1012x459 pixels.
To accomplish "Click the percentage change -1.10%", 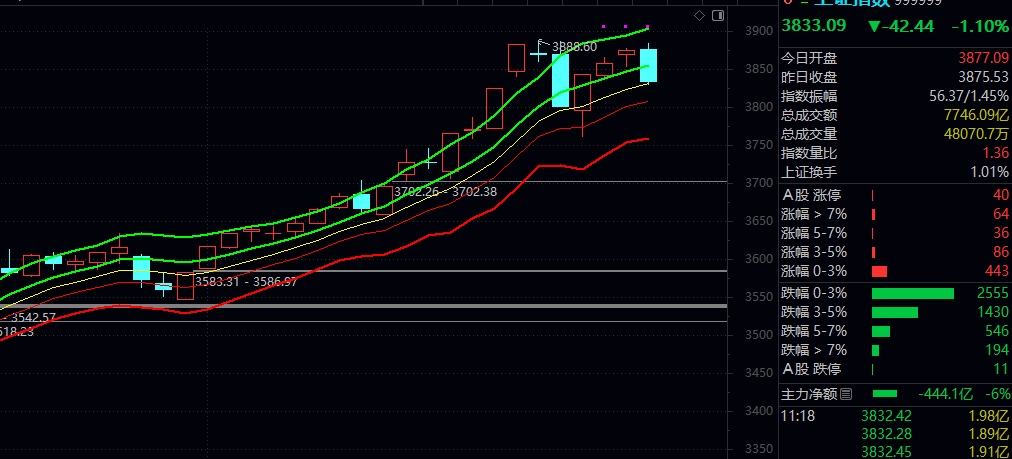I will (980, 26).
